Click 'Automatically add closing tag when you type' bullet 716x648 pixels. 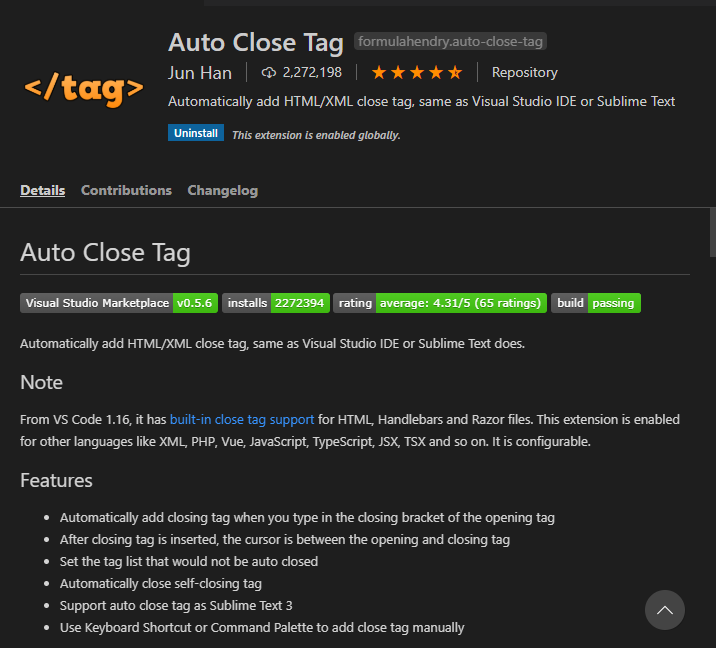pyautogui.click(x=307, y=517)
